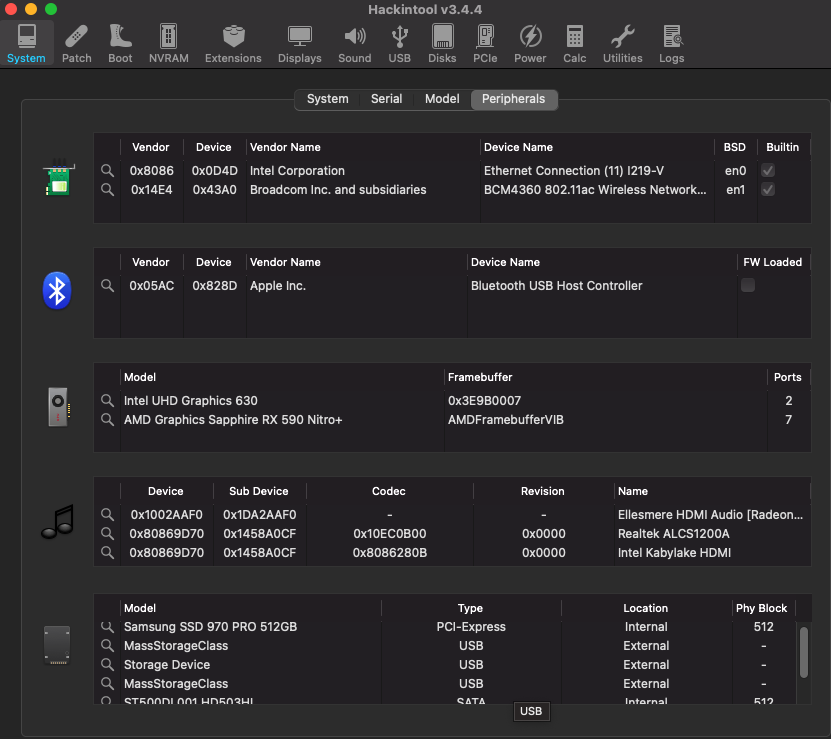This screenshot has height=739, width=831.
Task: Switch to the System sub-tab
Action: click(x=328, y=99)
